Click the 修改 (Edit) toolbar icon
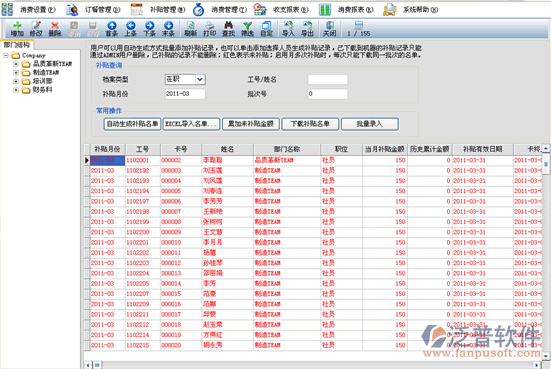This screenshot has width=551, height=369. click(x=36, y=29)
